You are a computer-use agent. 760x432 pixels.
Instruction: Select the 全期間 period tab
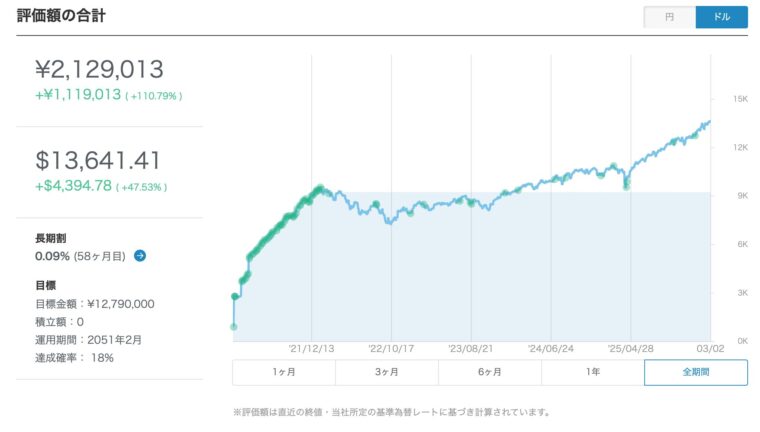(x=696, y=372)
